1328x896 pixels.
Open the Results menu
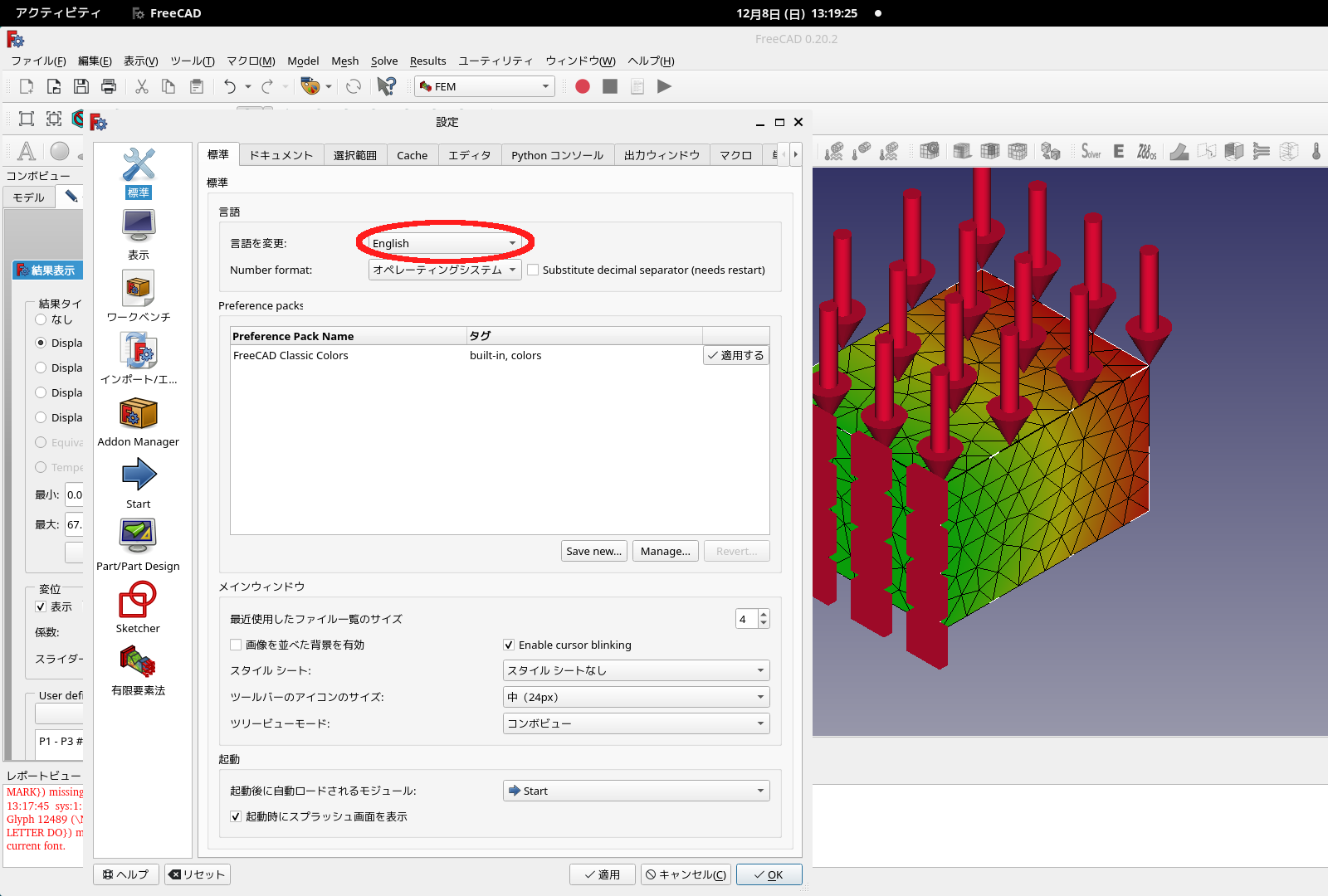(428, 61)
